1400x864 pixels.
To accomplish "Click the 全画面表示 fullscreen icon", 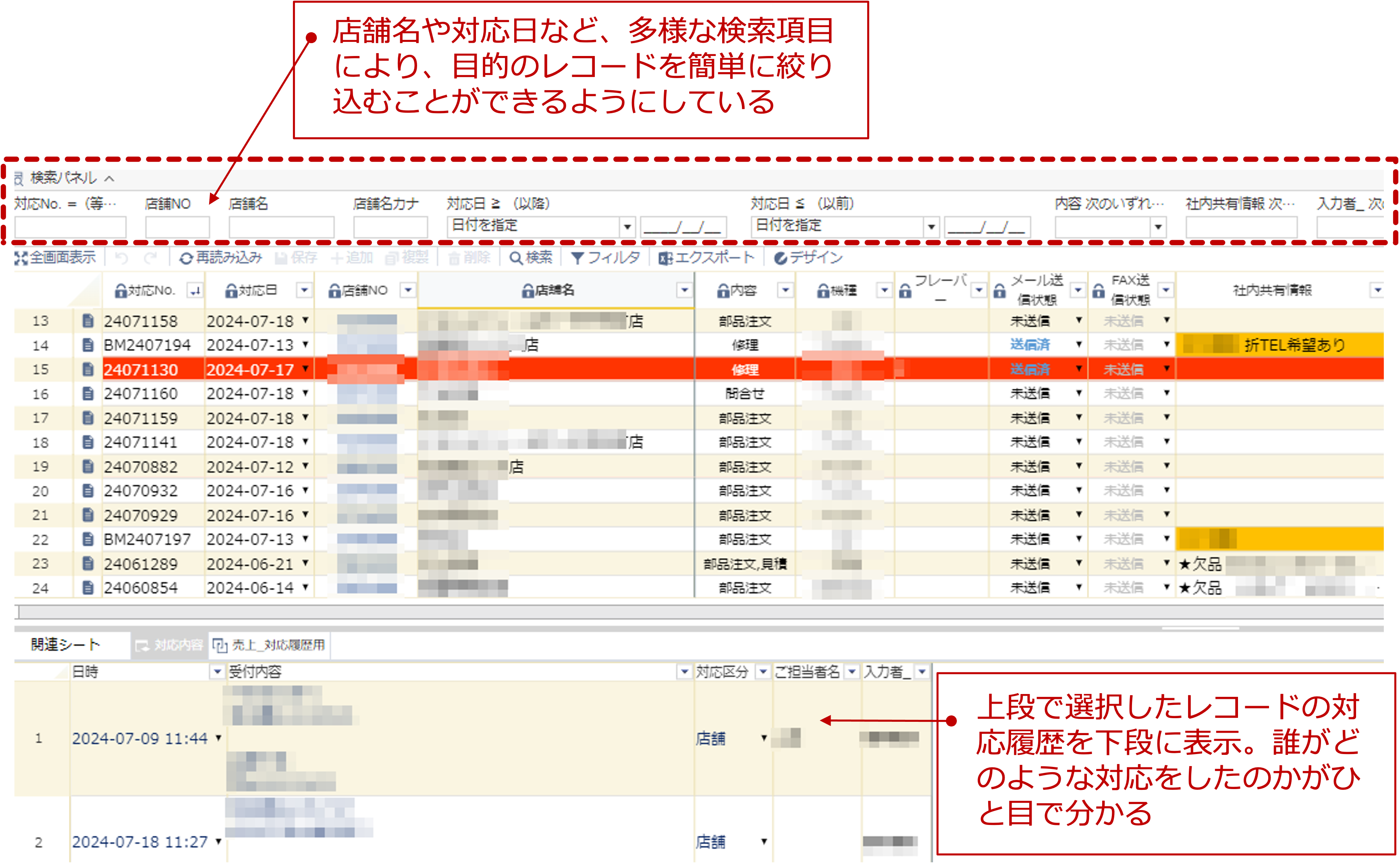I will click(x=21, y=258).
